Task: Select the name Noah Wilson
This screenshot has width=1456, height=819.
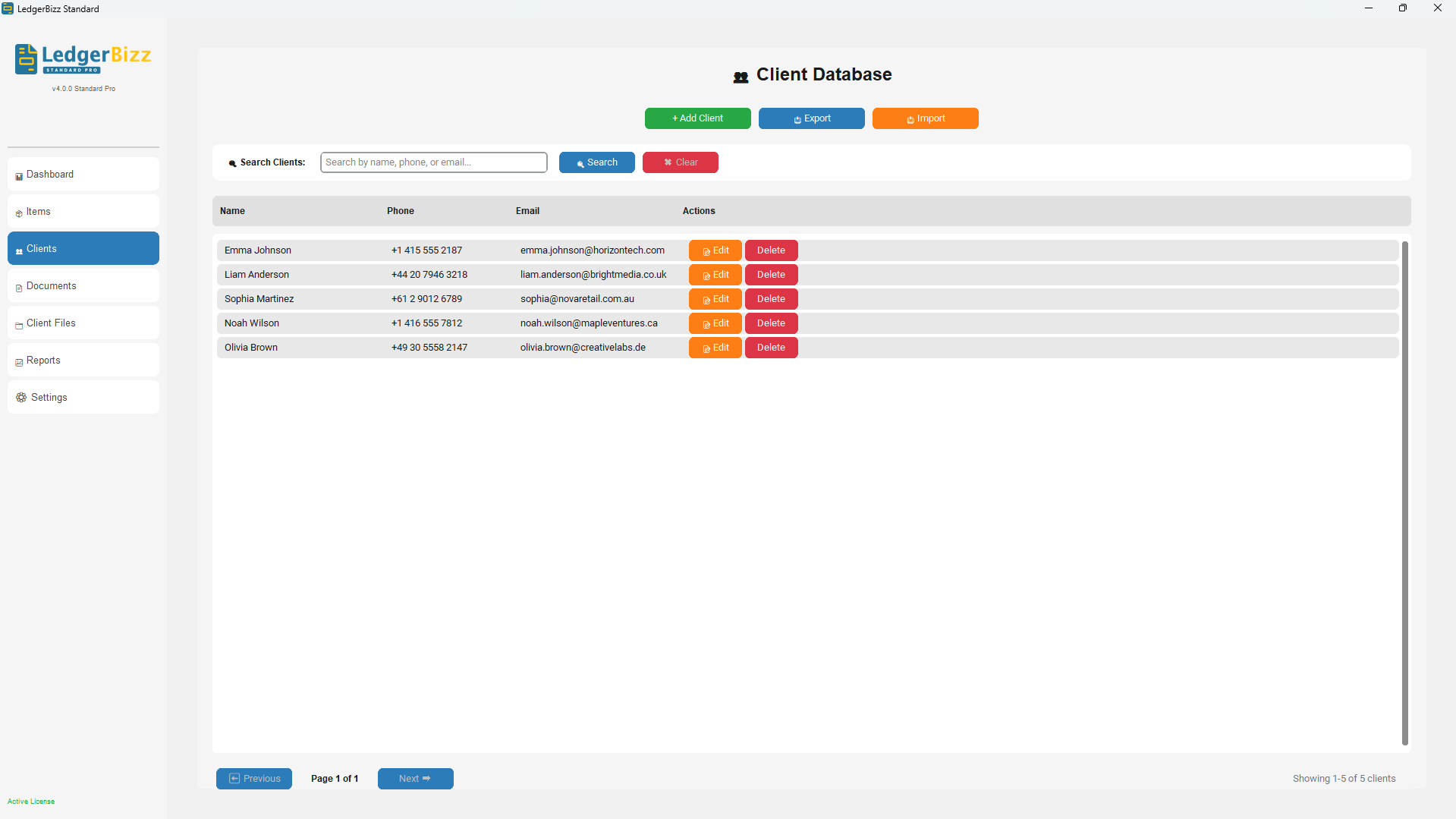Action: [x=251, y=323]
